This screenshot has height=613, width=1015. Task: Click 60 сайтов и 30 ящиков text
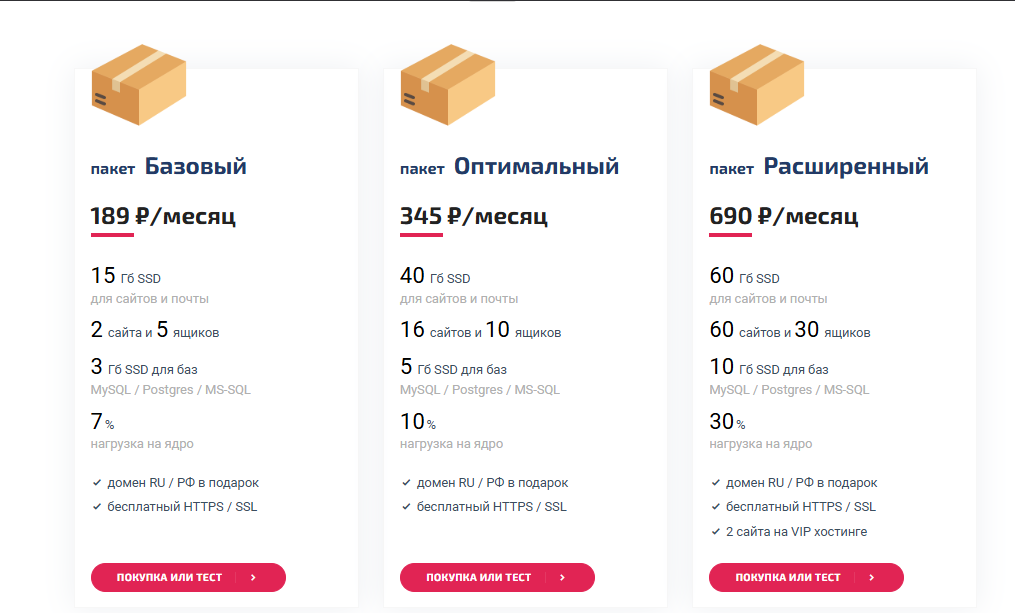point(790,330)
